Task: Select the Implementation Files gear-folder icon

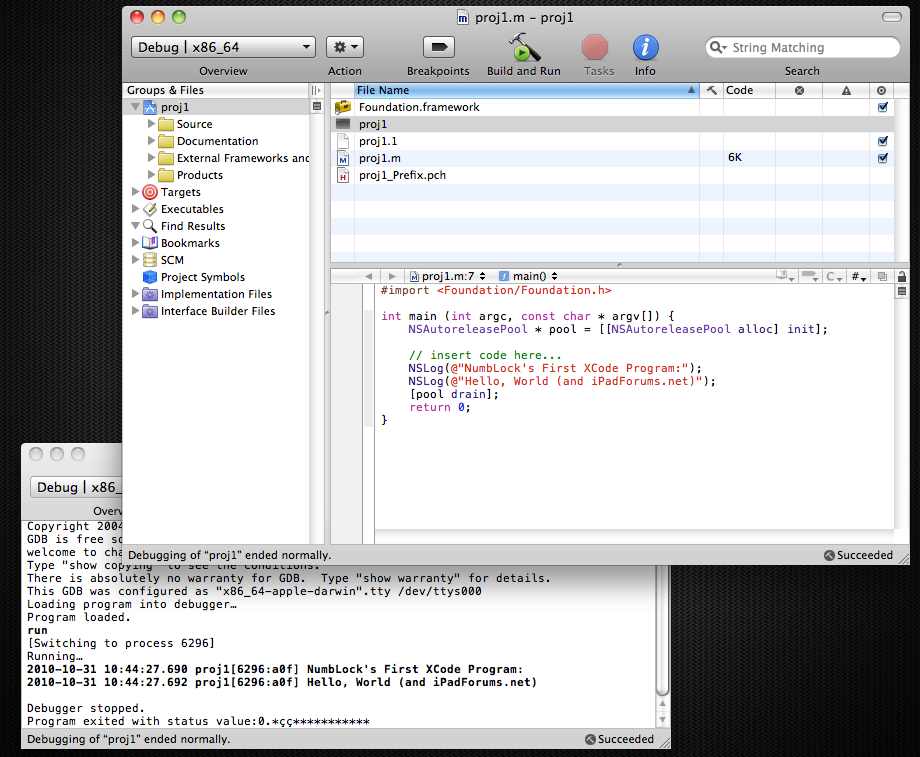Action: 150,294
